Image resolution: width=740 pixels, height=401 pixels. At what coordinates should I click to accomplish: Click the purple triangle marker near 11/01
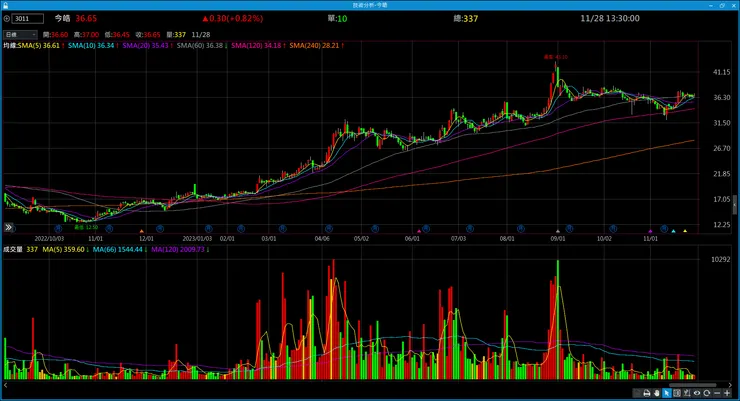coord(650,231)
